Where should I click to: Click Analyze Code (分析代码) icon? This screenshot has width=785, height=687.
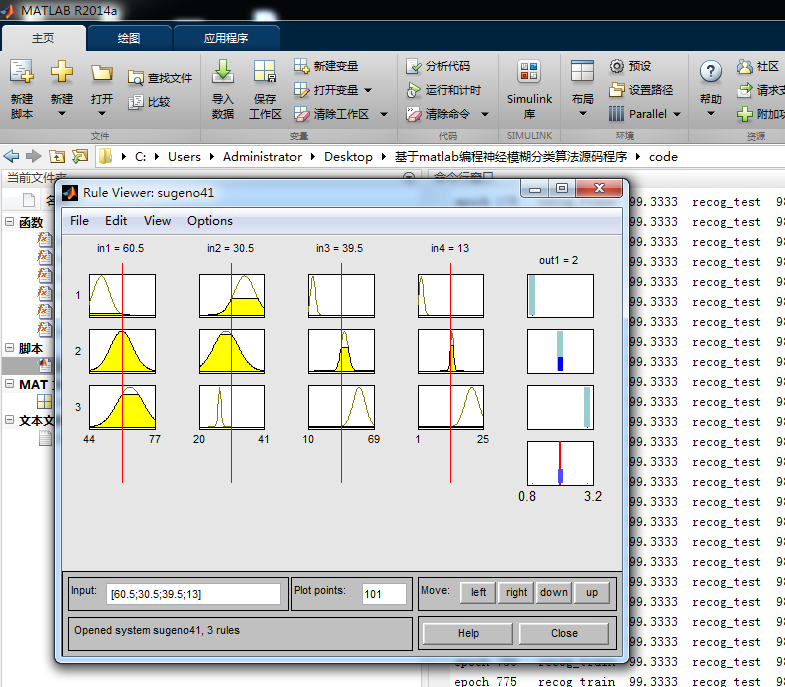(x=414, y=66)
